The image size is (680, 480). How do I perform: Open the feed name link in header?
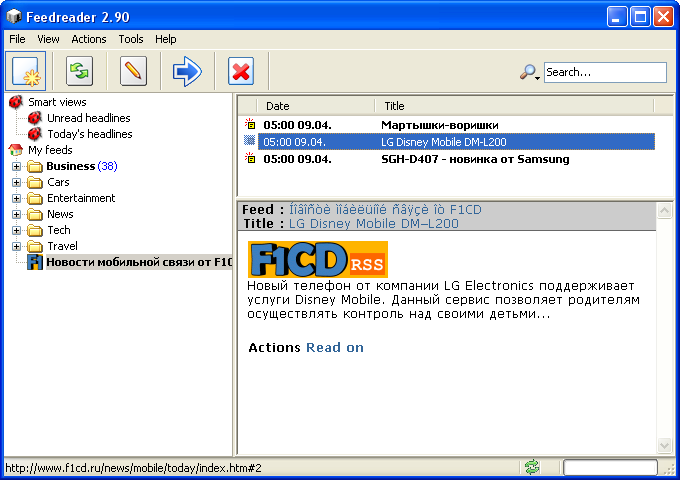tap(385, 210)
